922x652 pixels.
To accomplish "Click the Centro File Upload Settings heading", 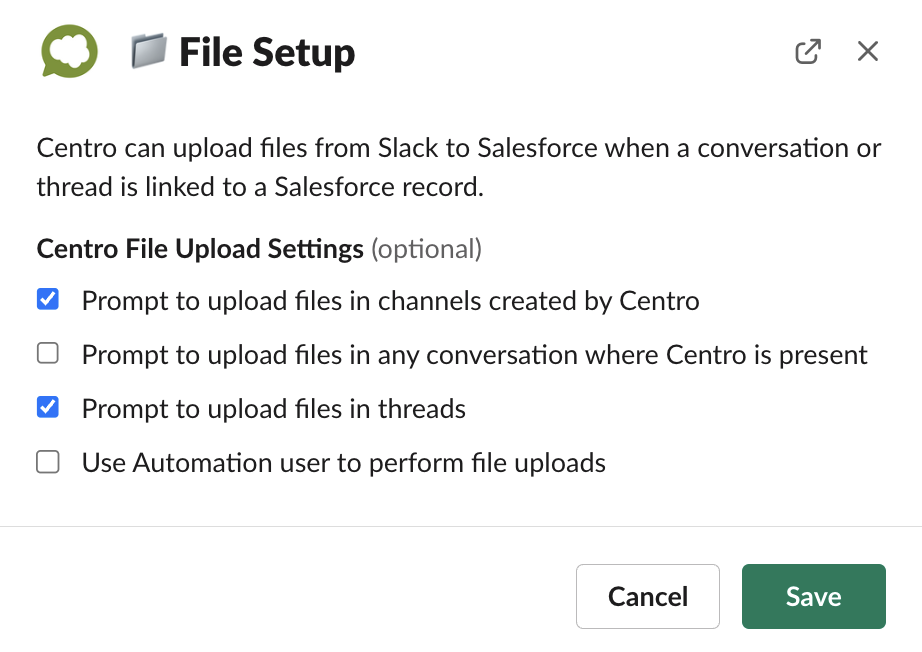I will (198, 248).
